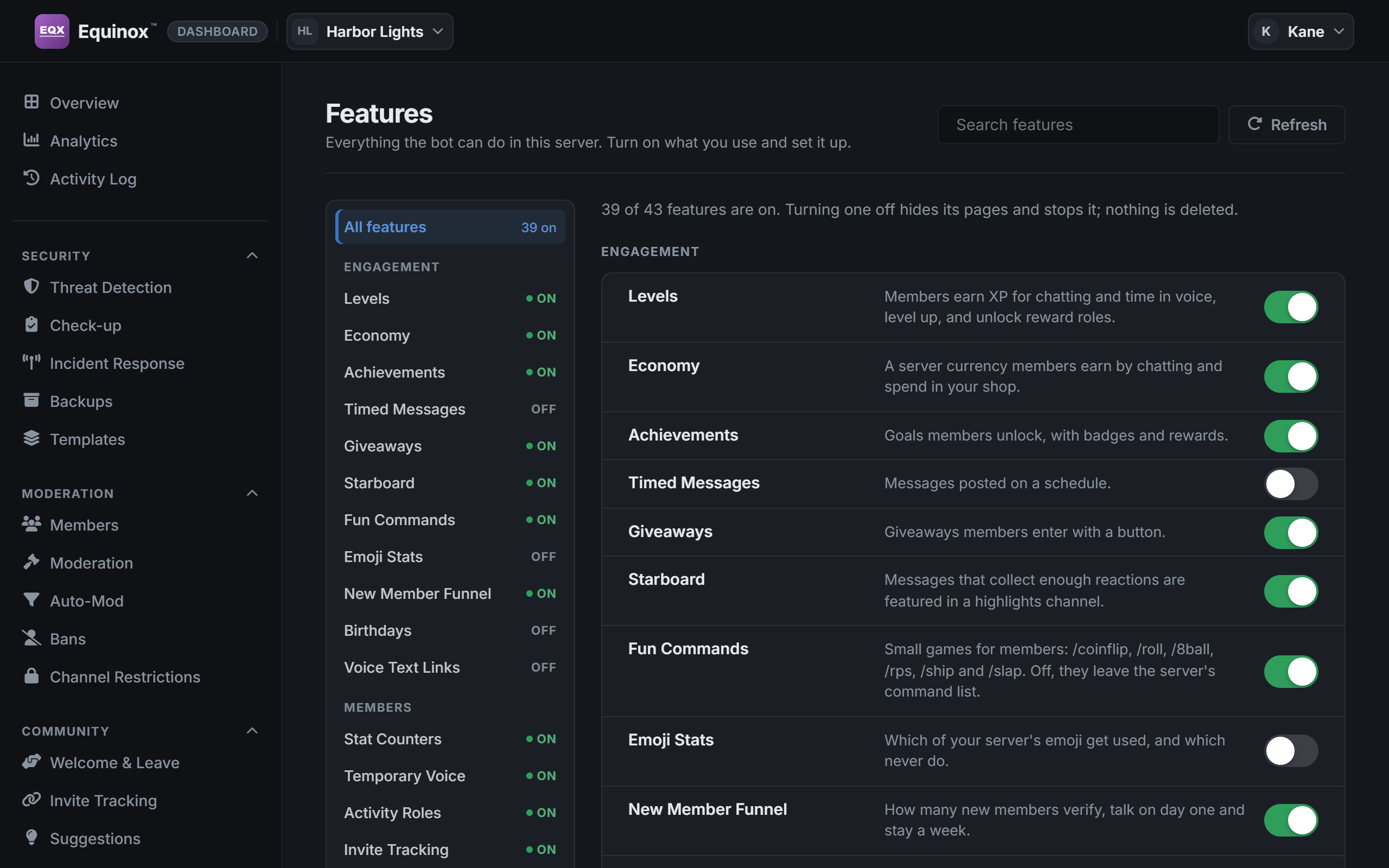Click the Equinox brand name

pos(113,31)
